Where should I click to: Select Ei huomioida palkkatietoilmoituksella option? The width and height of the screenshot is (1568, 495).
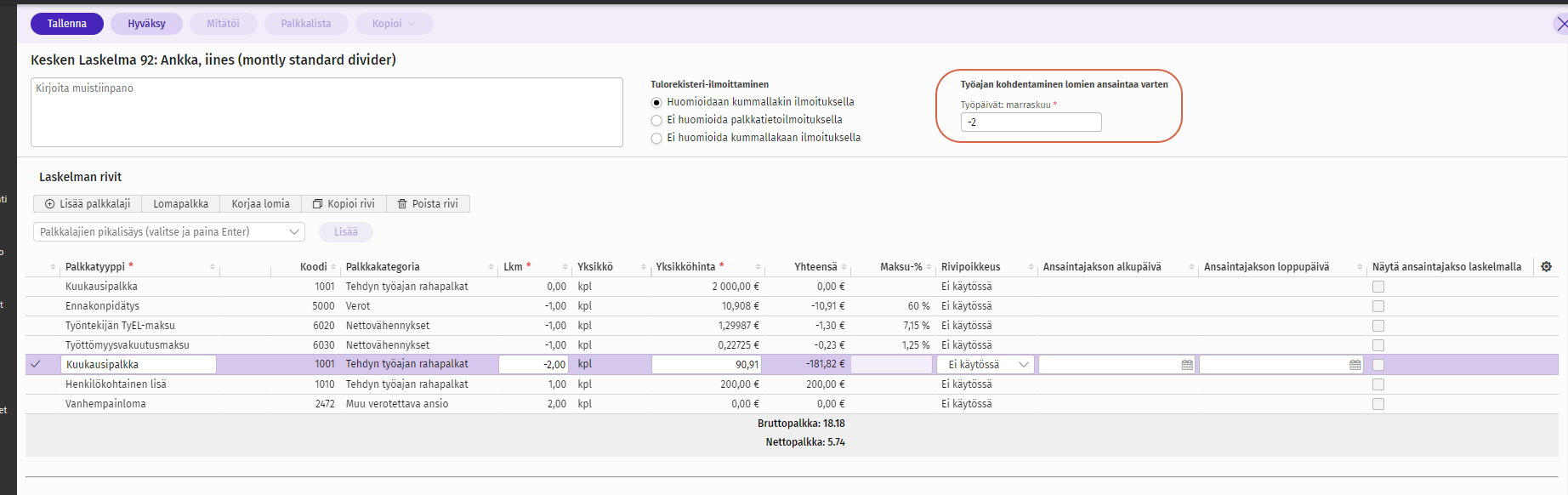[656, 120]
